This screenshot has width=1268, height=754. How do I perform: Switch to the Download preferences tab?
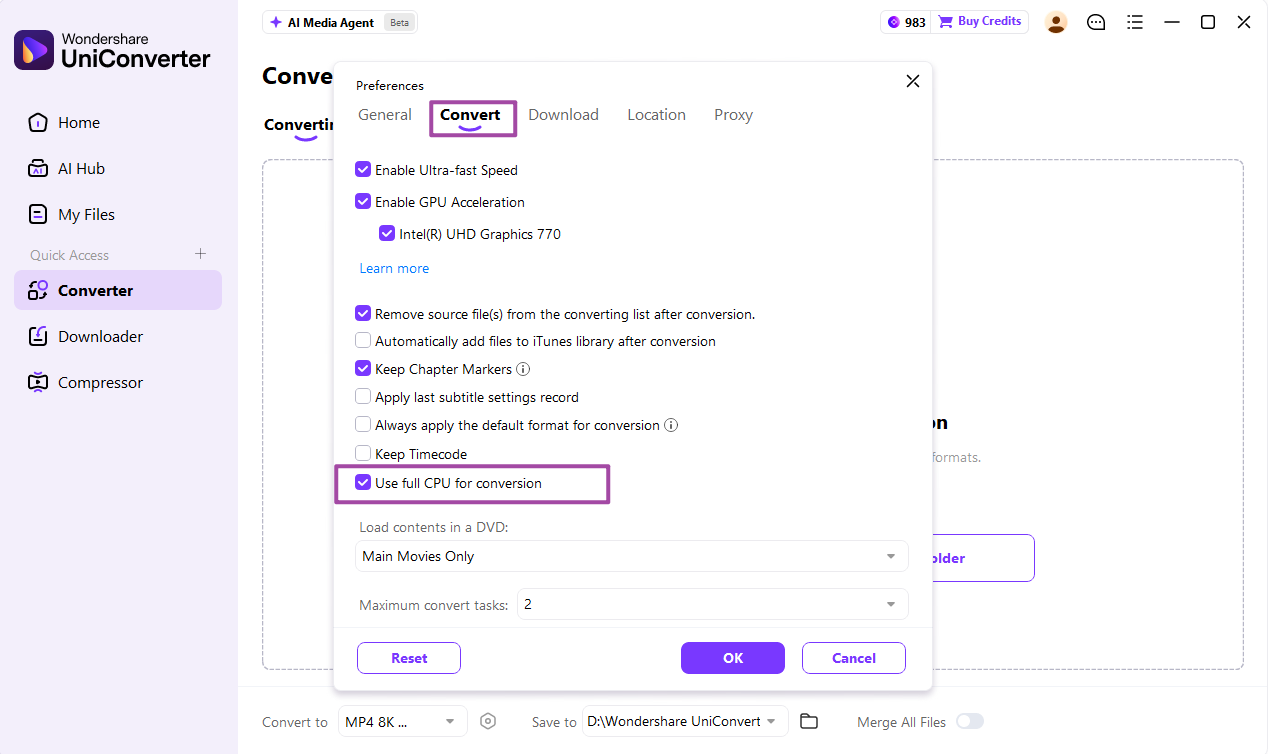[x=563, y=115]
